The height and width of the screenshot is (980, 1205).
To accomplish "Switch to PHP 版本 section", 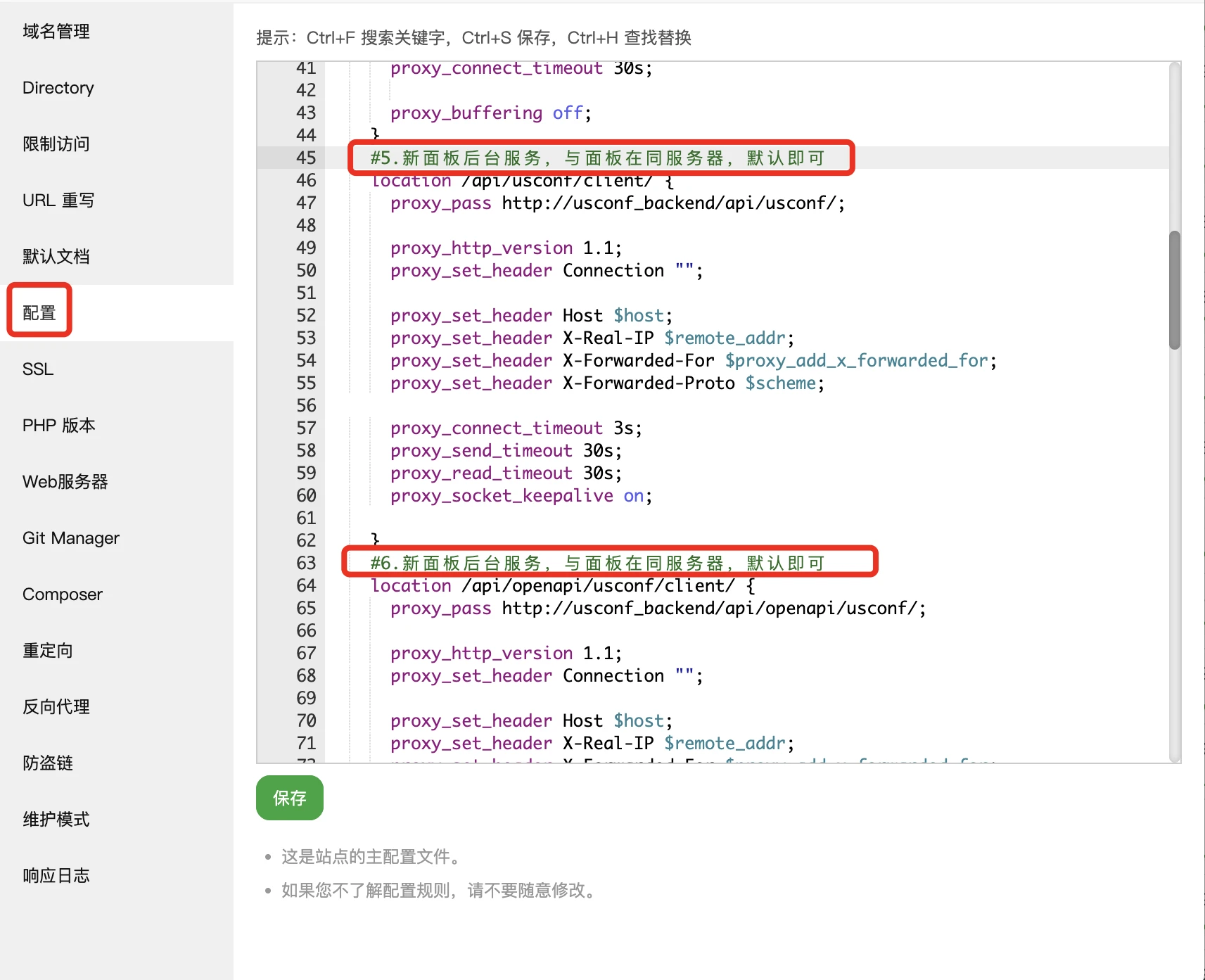I will pos(59,426).
